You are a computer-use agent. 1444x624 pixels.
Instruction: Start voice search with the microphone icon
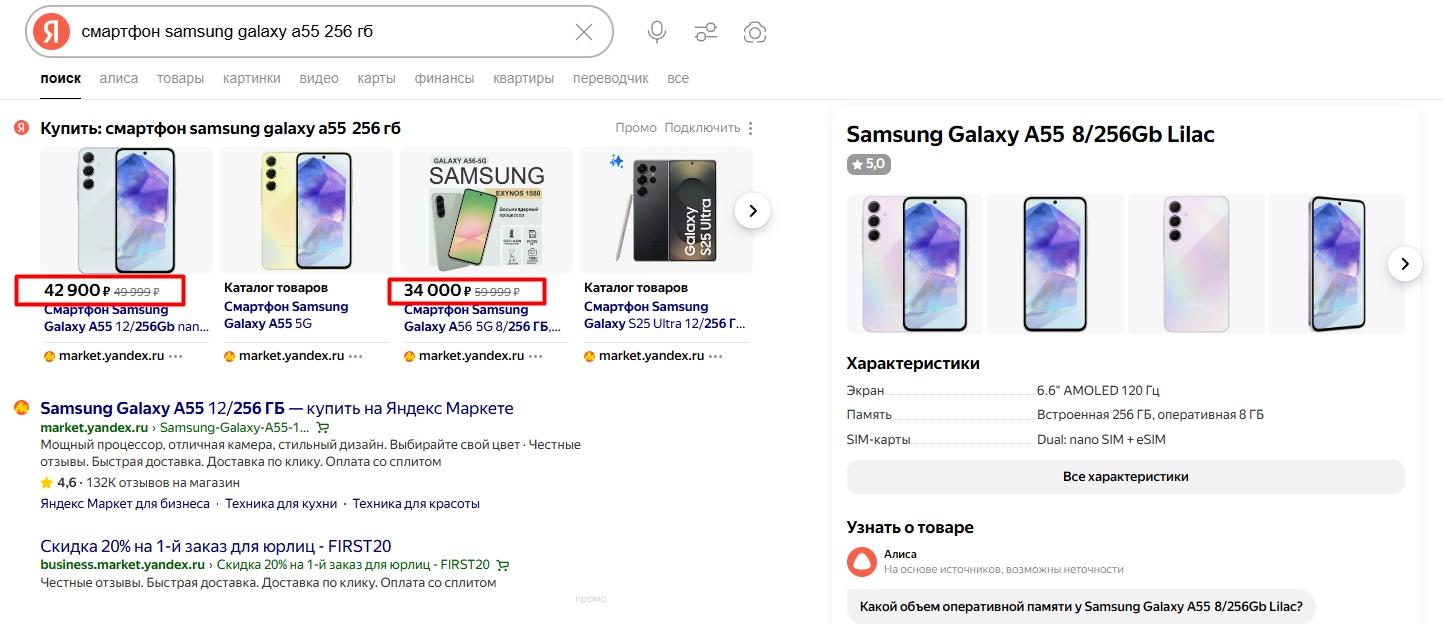click(x=657, y=32)
